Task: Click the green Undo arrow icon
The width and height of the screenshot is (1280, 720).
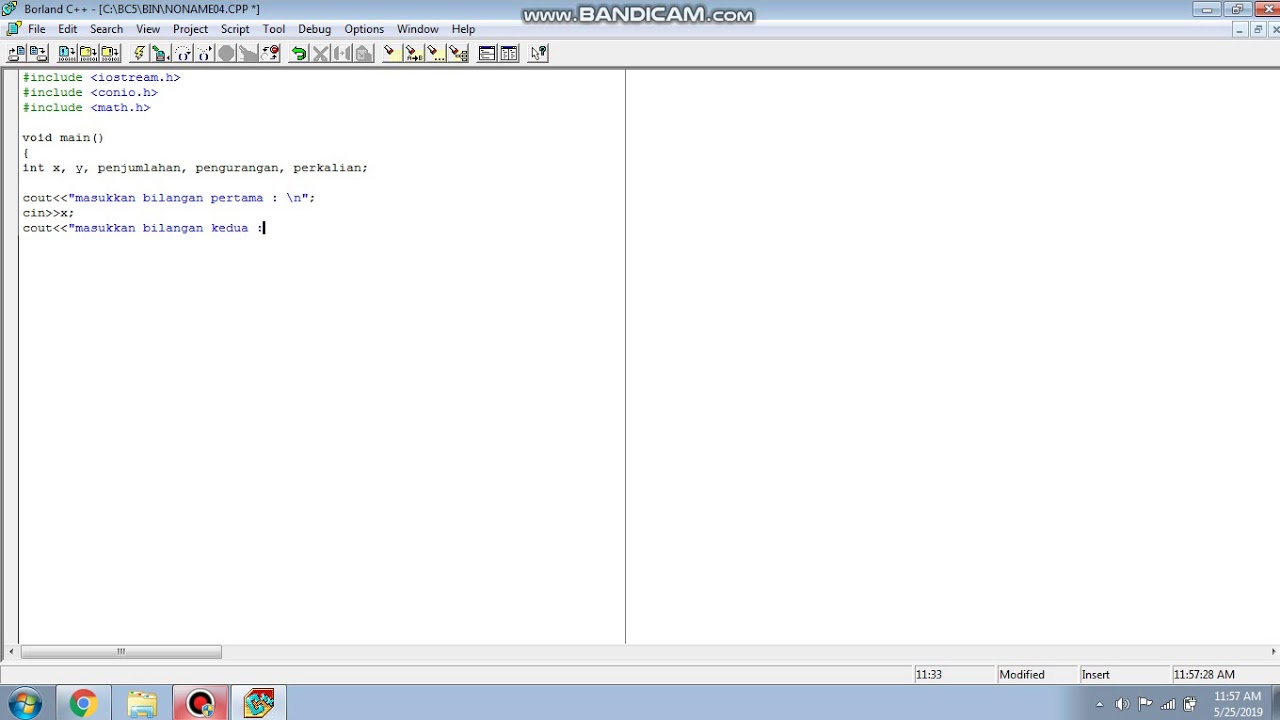Action: (x=299, y=53)
